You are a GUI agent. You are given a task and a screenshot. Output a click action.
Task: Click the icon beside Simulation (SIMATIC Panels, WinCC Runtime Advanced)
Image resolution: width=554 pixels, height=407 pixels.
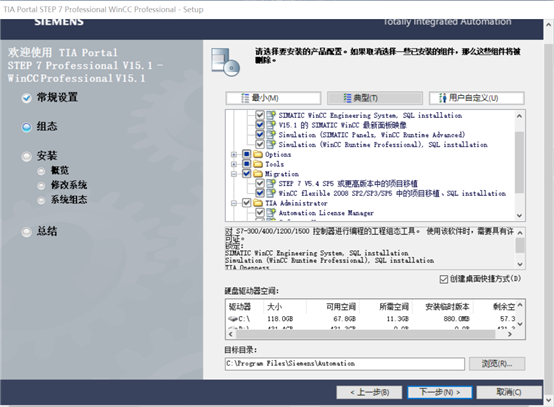point(271,135)
